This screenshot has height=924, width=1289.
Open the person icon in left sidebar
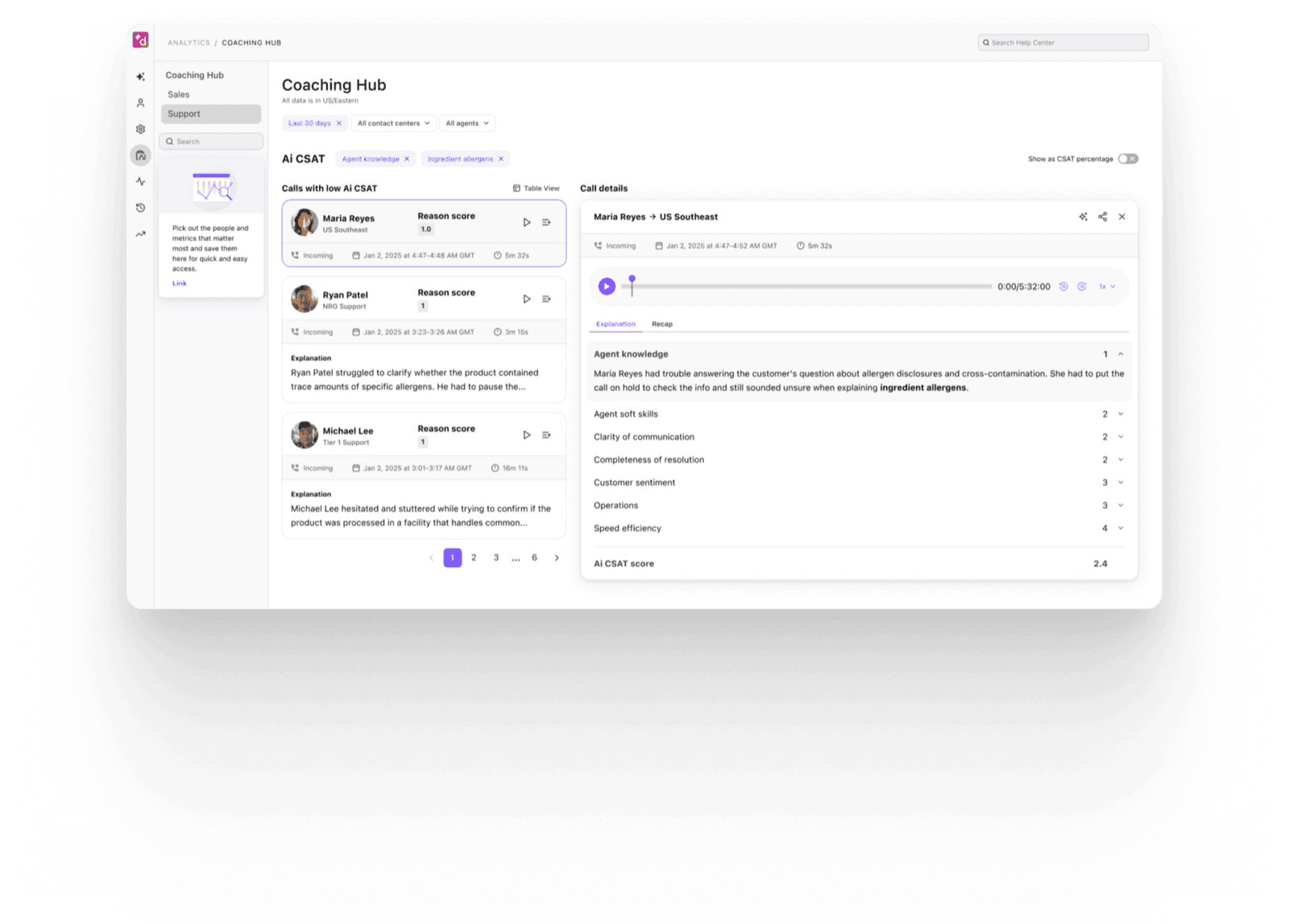(x=140, y=103)
